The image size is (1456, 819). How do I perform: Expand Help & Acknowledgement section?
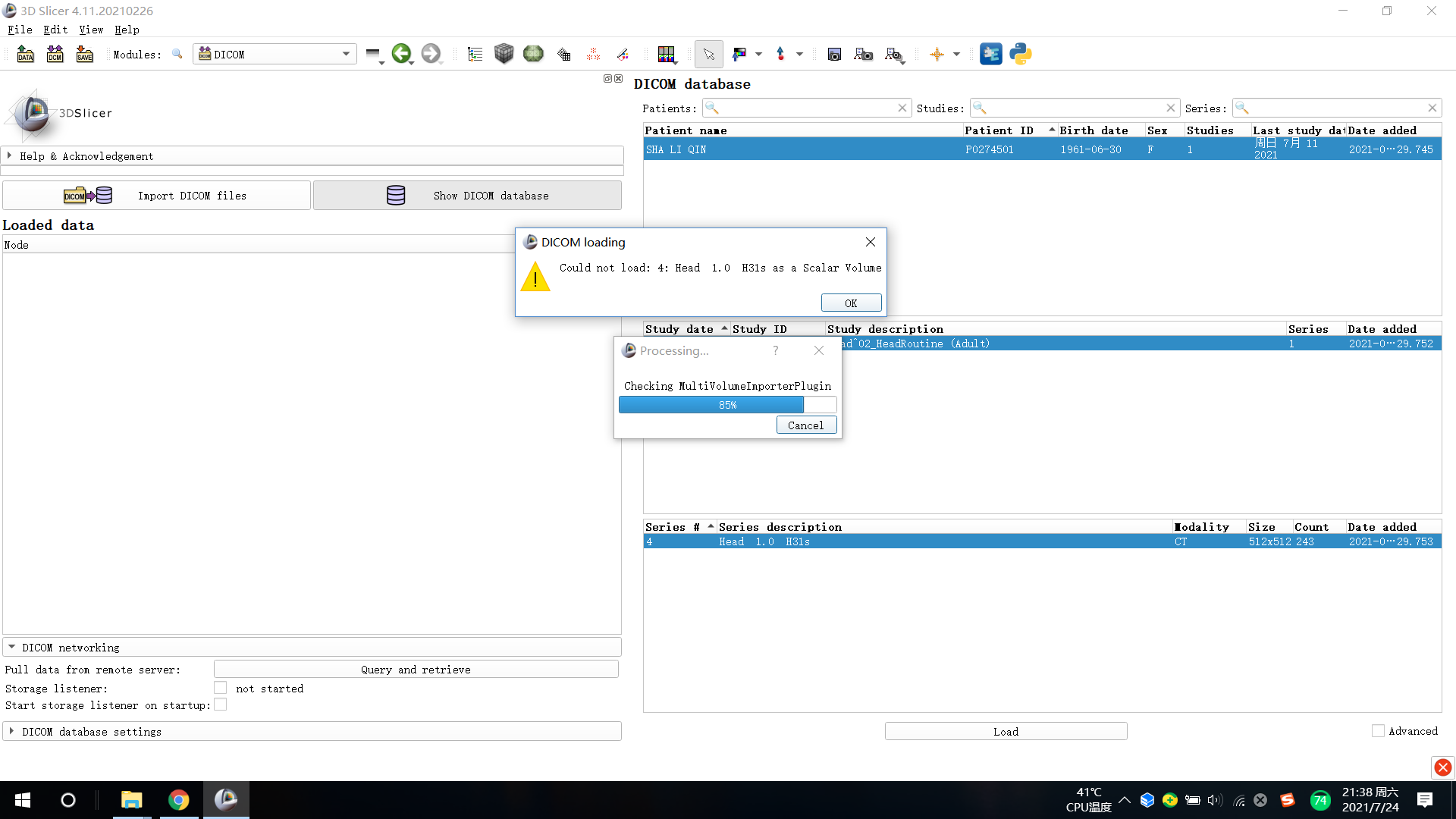(x=312, y=155)
